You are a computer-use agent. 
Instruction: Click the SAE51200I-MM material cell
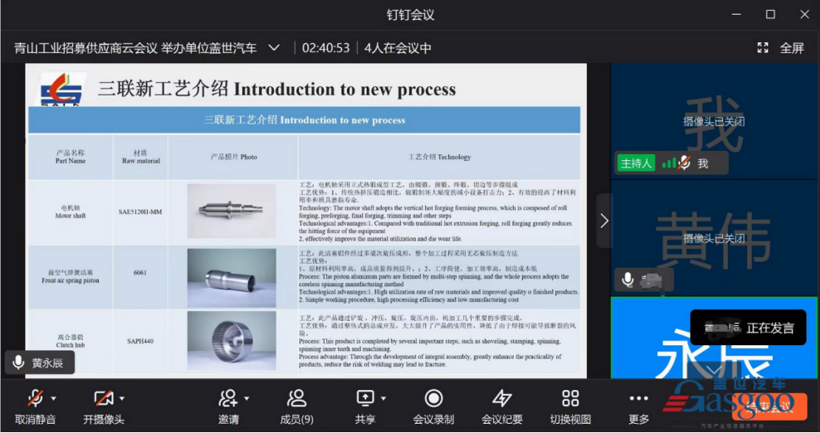pos(140,212)
